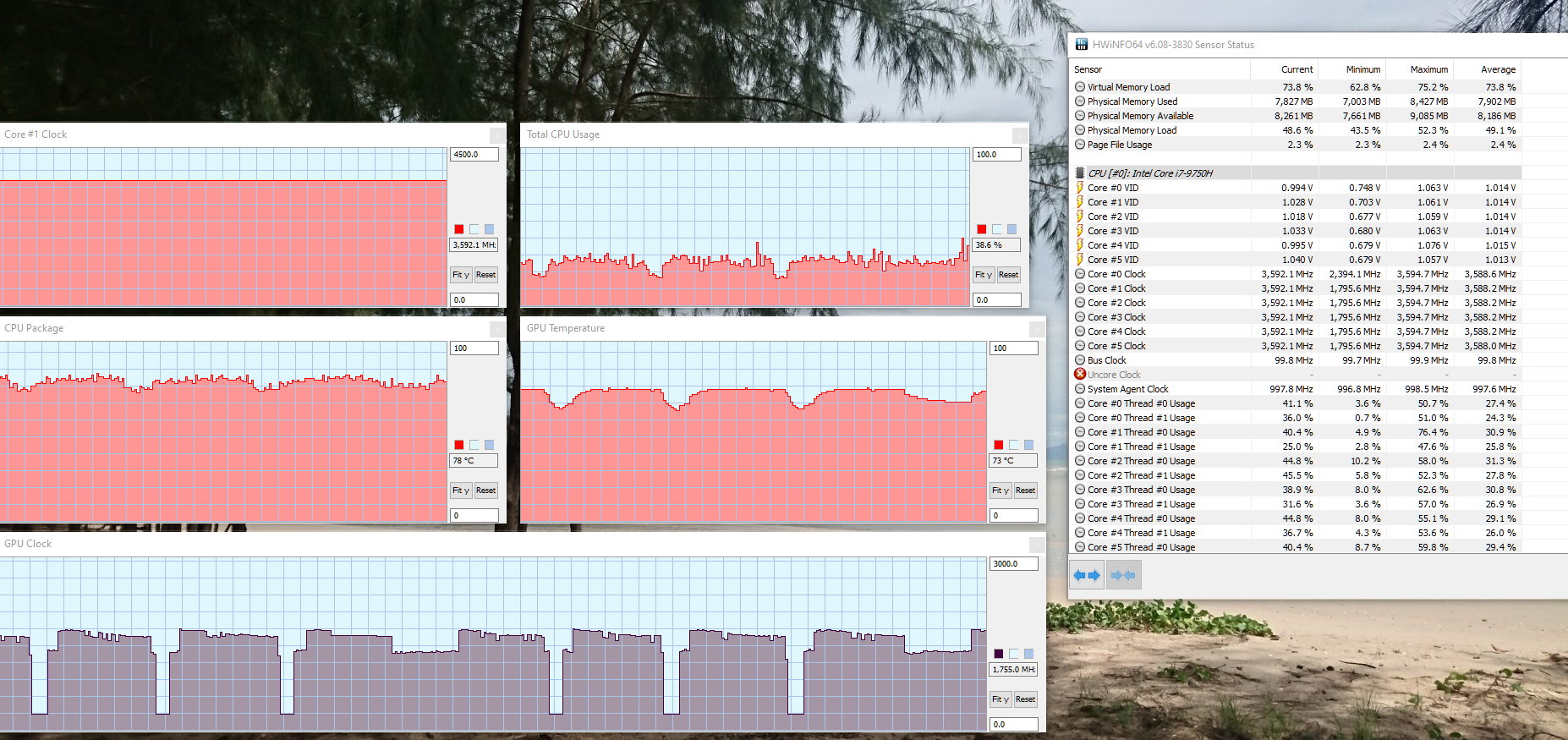Click the Current column header
This screenshot has width=1568, height=740.
1284,69
